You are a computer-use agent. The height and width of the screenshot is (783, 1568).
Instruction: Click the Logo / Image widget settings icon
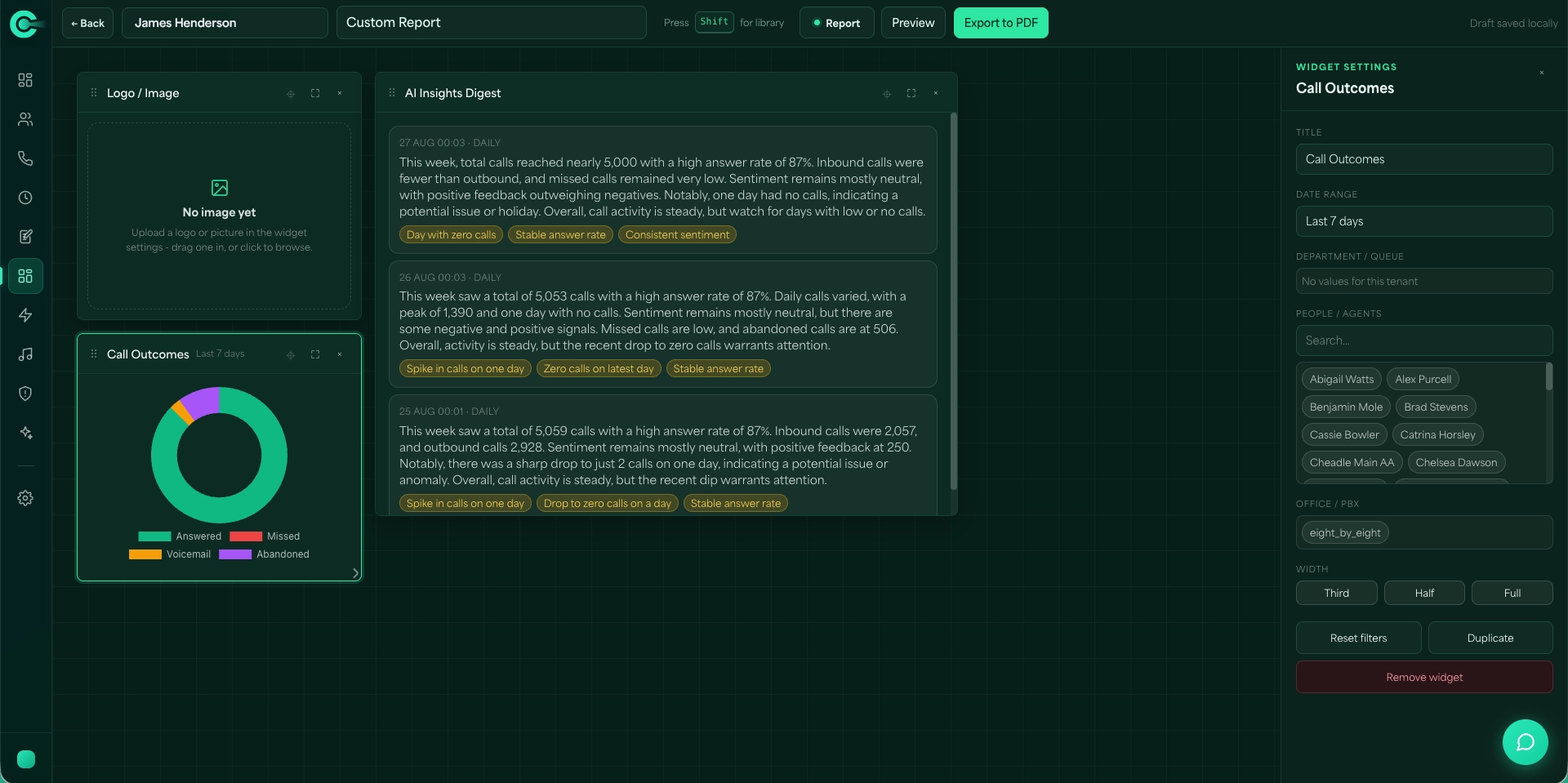[291, 94]
